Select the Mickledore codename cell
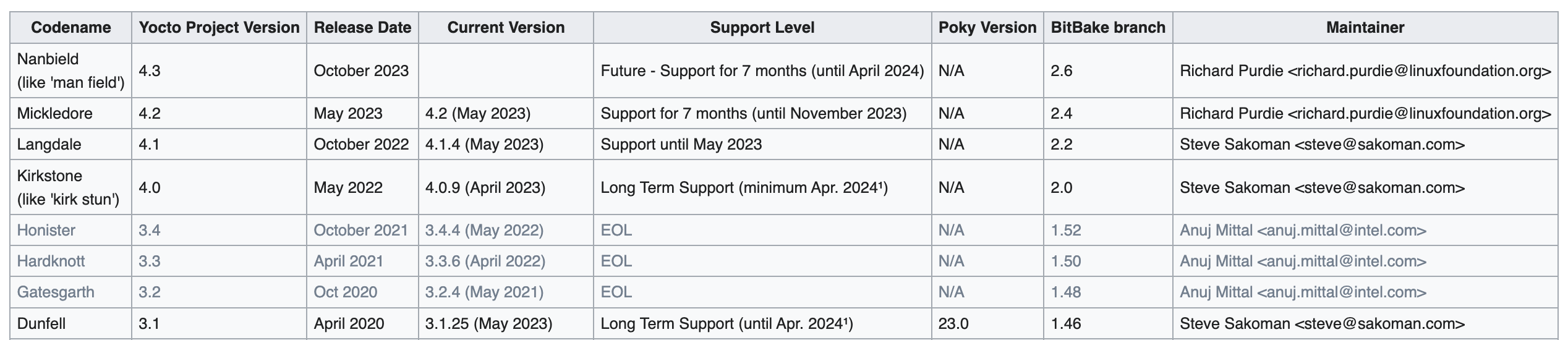 pyautogui.click(x=70, y=113)
